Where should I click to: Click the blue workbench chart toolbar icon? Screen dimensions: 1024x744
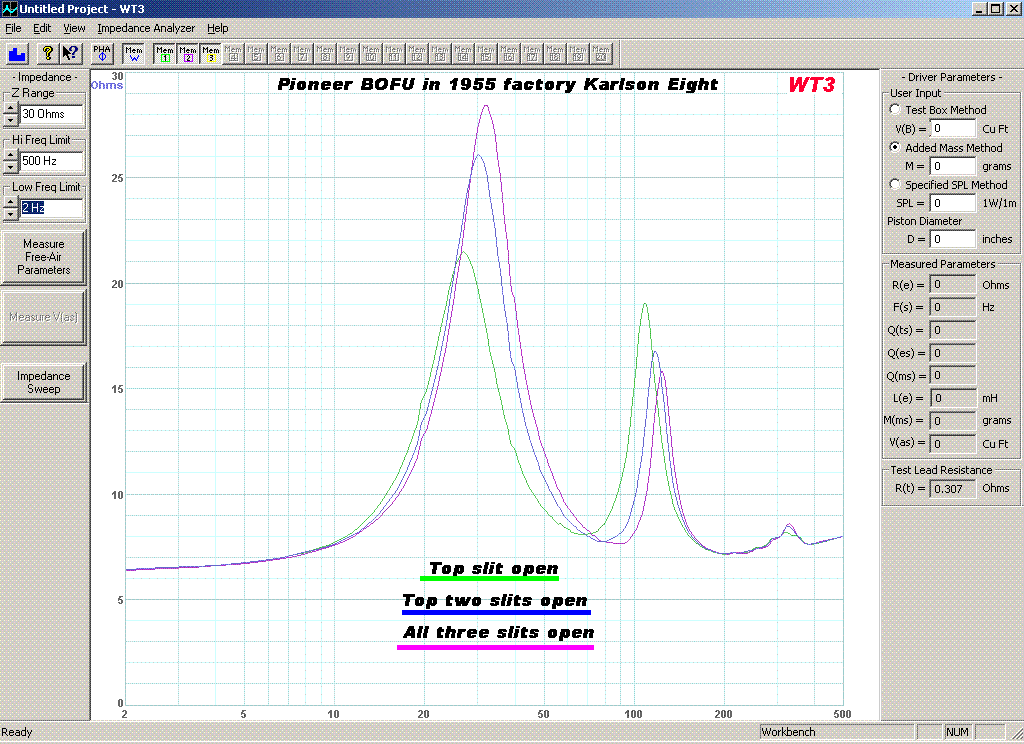pos(17,54)
